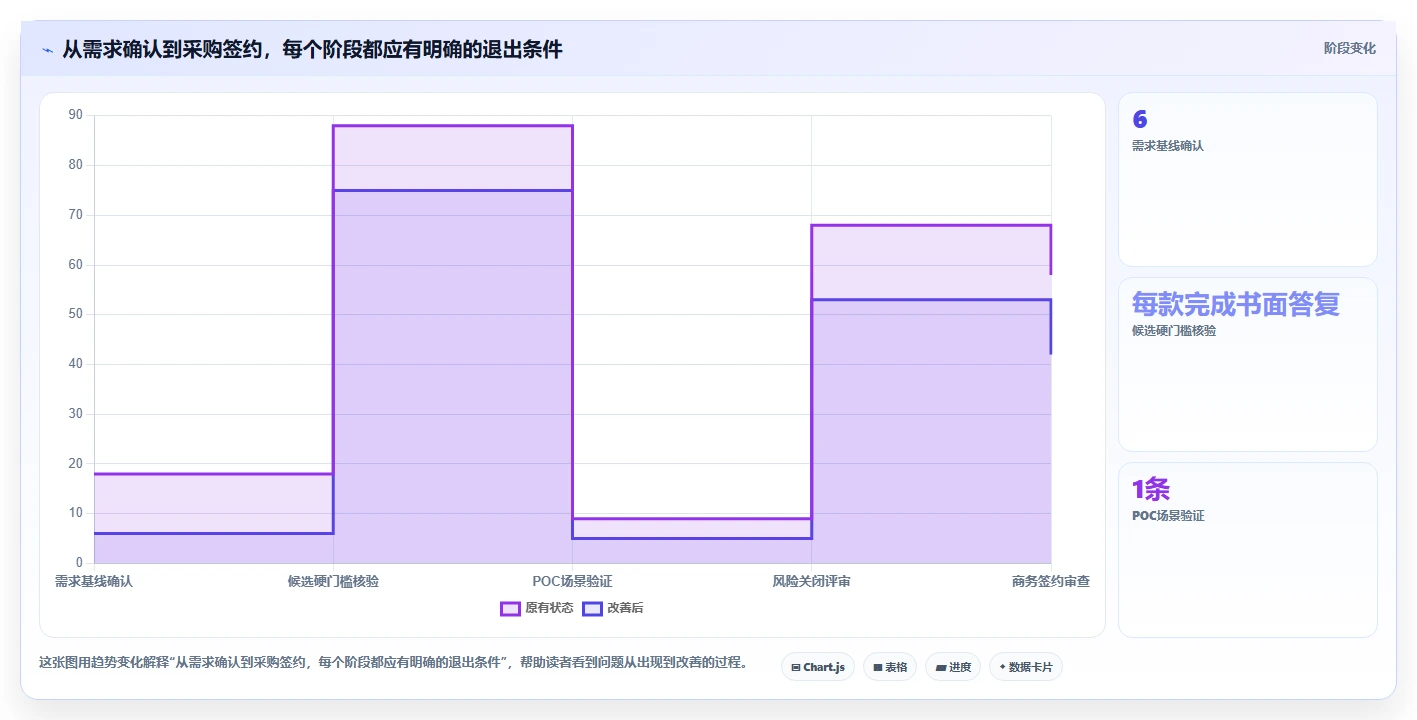1417x720 pixels.
Task: Click the 商务签约审查 x-axis label
Action: (1050, 581)
